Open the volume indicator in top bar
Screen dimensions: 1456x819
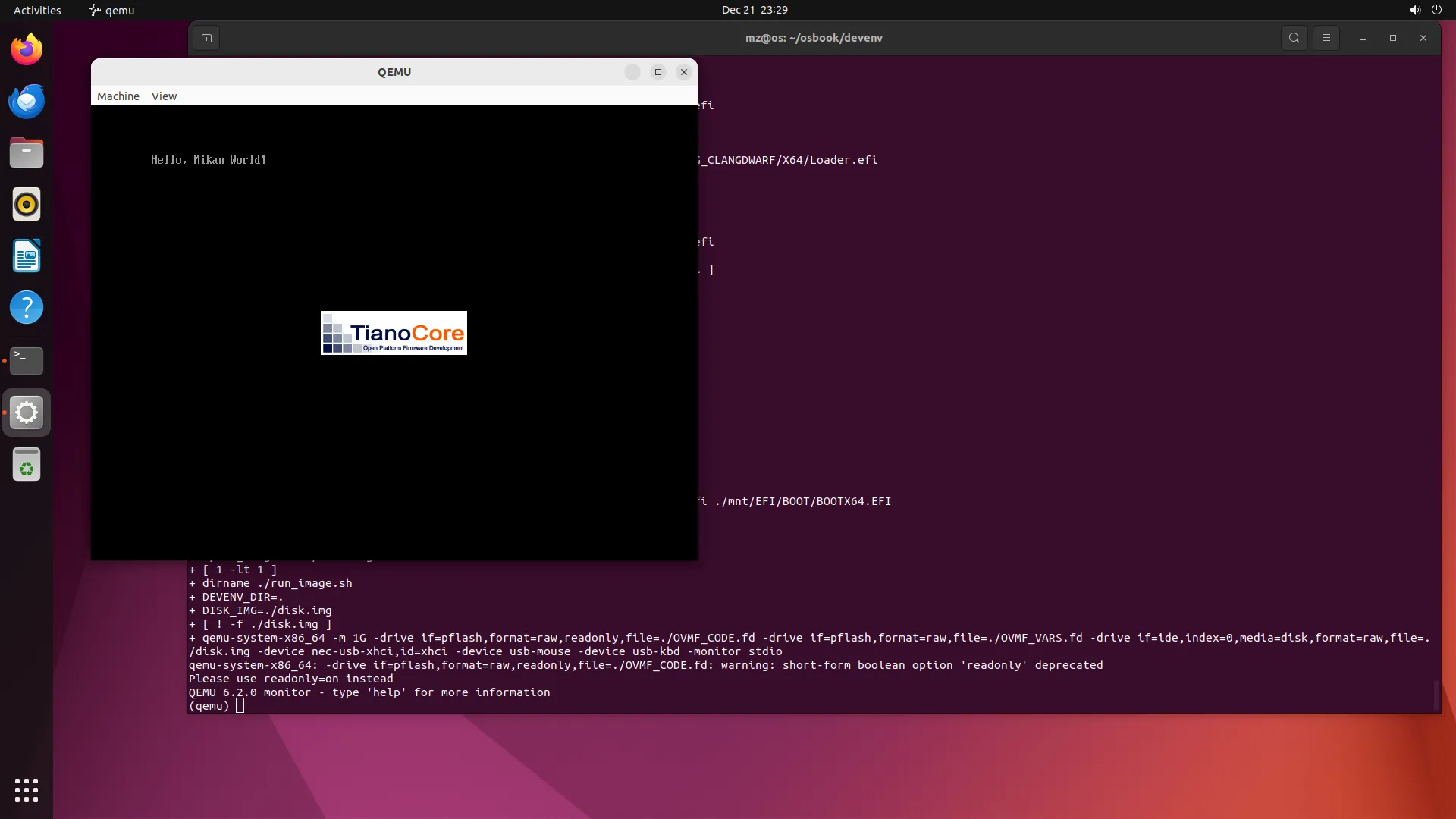pos(1415,10)
